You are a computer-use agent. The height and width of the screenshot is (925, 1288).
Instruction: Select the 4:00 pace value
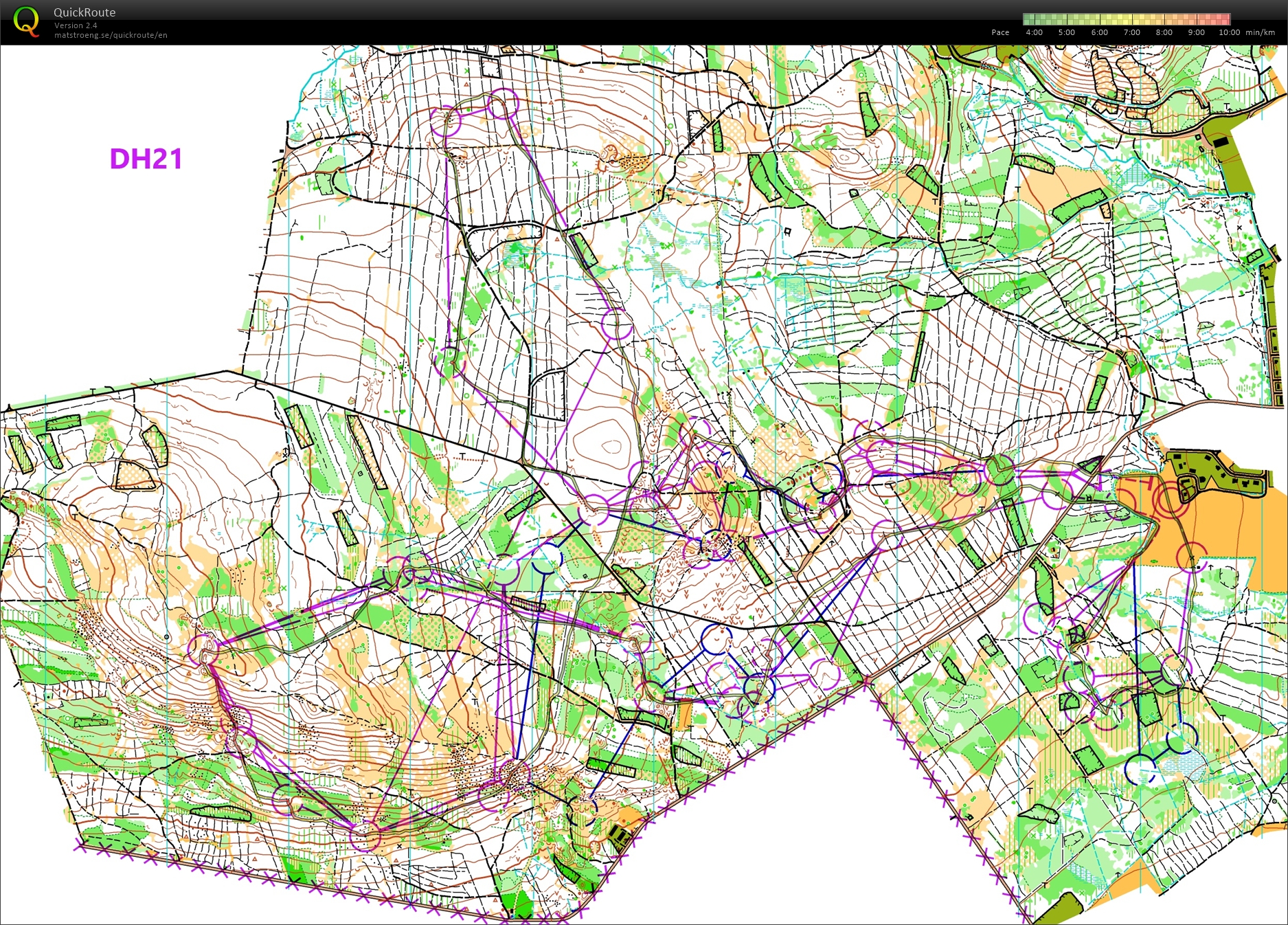[1034, 32]
